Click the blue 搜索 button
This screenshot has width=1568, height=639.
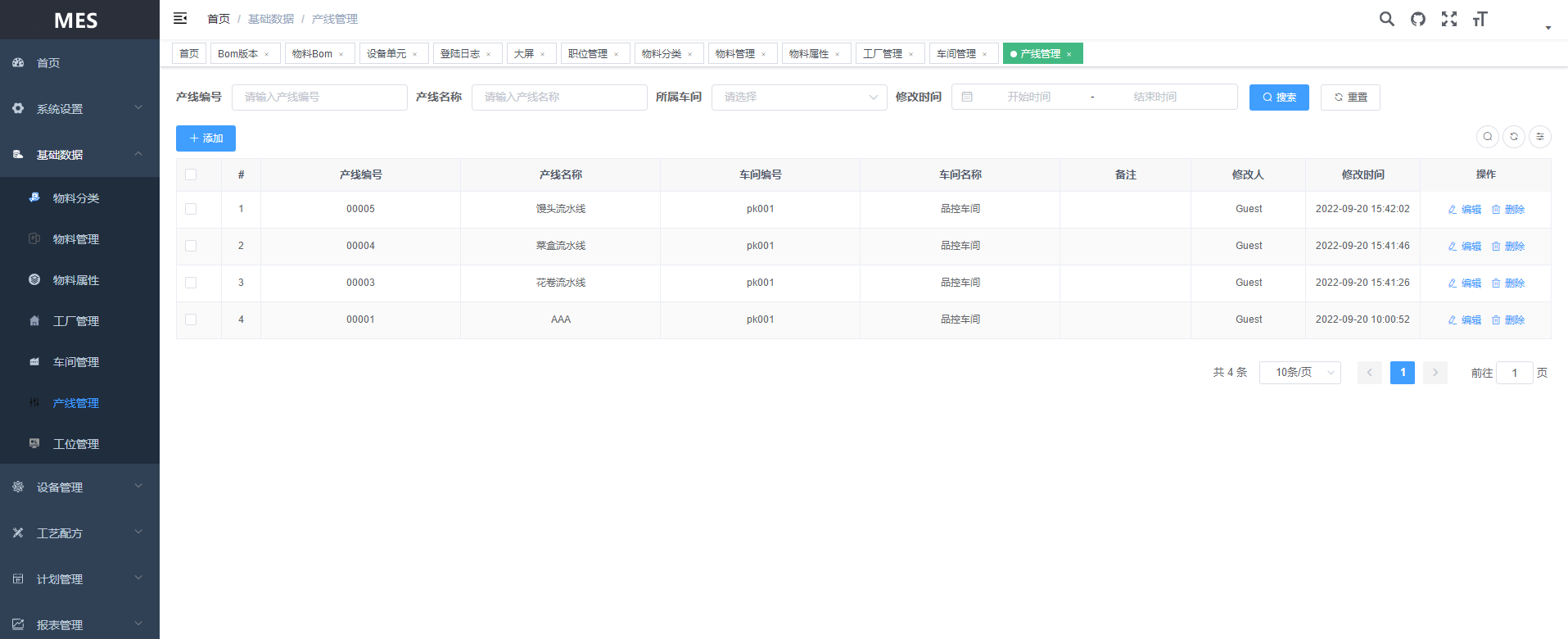1278,97
